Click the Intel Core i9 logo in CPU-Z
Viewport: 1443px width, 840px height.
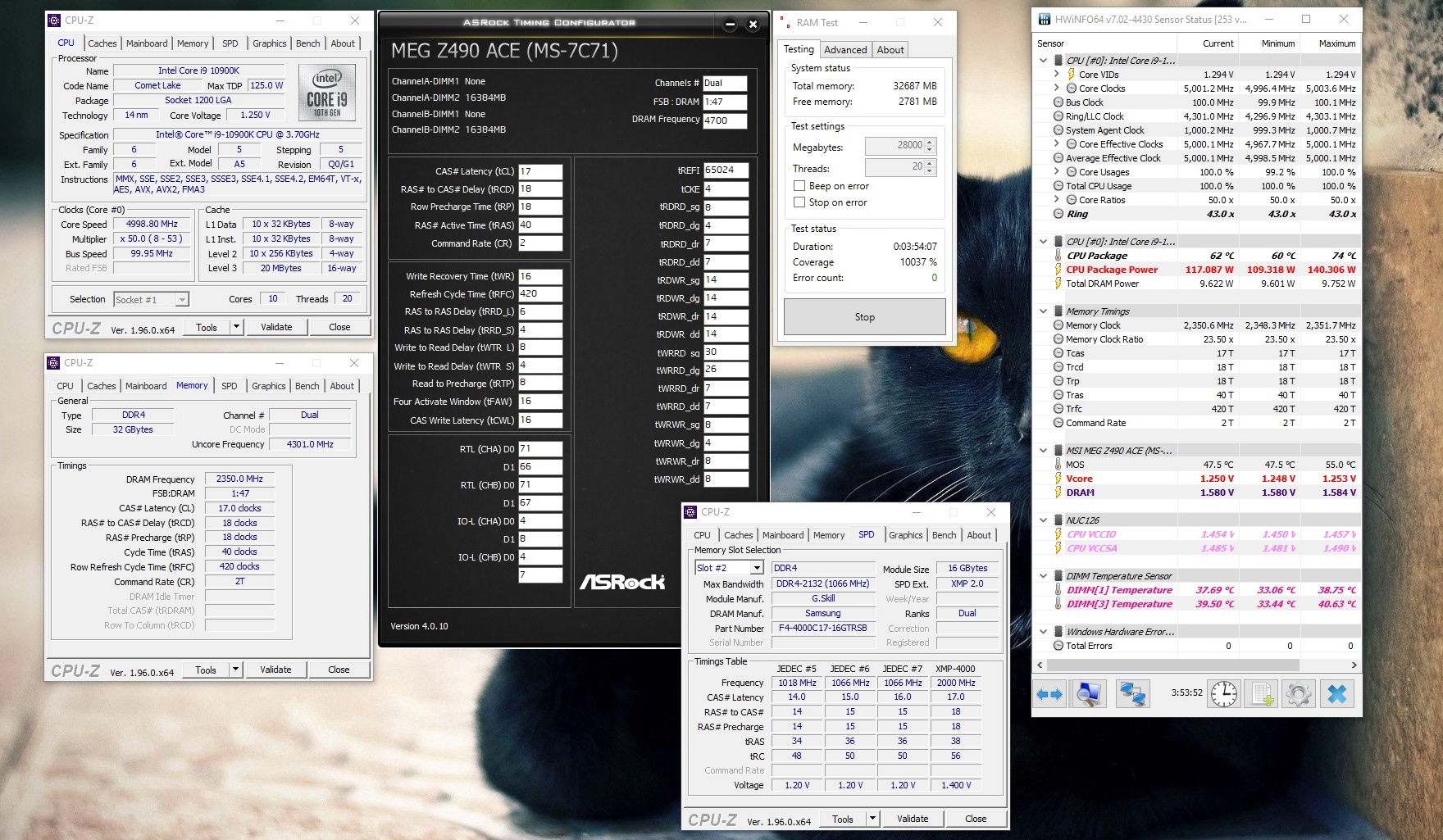point(326,93)
